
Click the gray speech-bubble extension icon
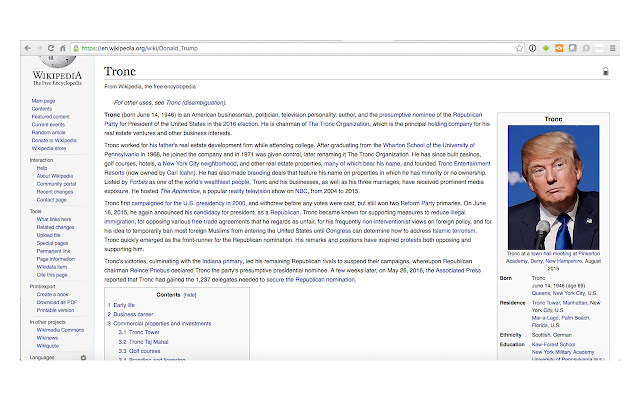point(586,48)
